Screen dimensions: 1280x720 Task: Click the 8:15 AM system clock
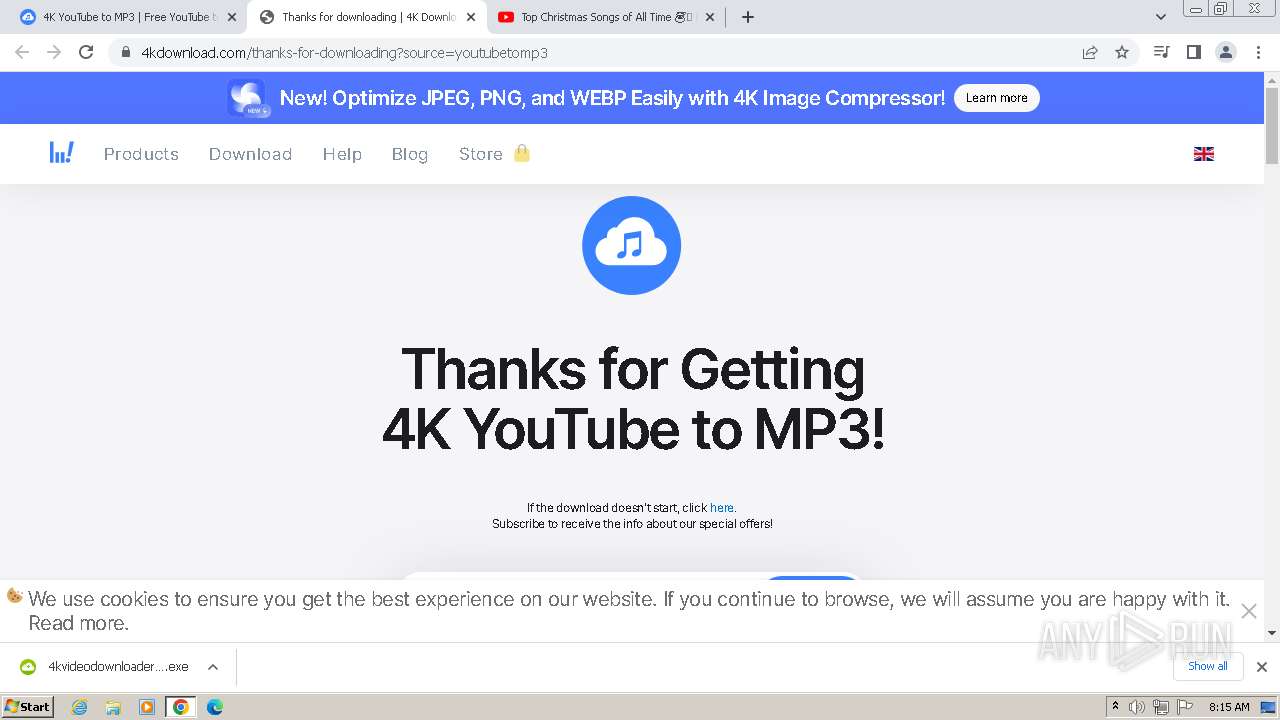[1229, 707]
